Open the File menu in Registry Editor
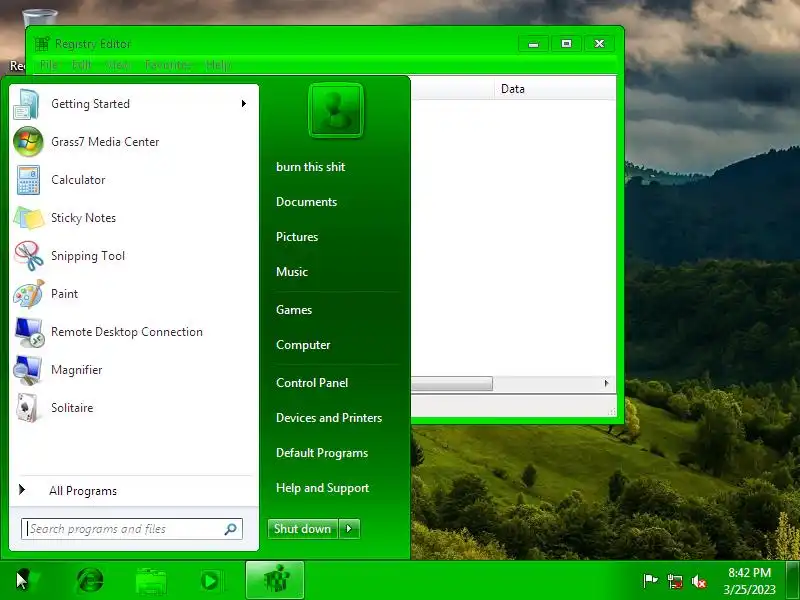The height and width of the screenshot is (600, 800). point(48,65)
